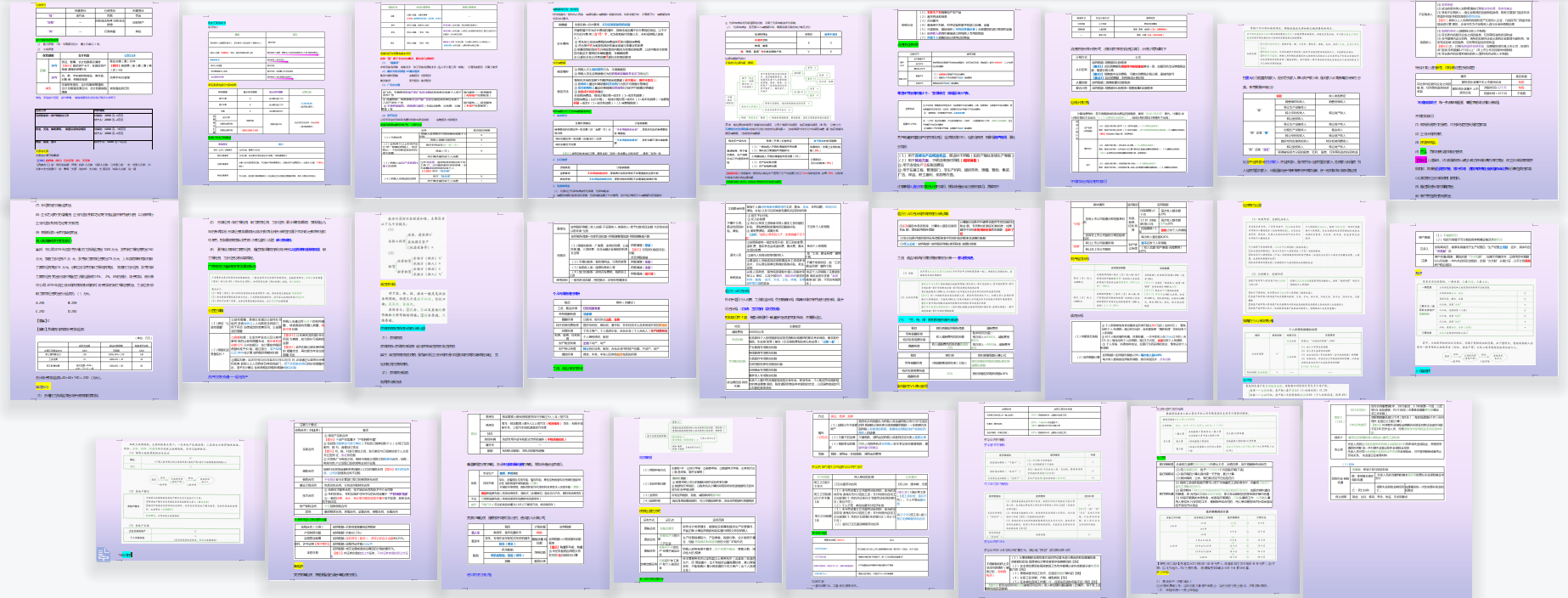
Task: Select the sixth page in the middle row
Action: 956,300
